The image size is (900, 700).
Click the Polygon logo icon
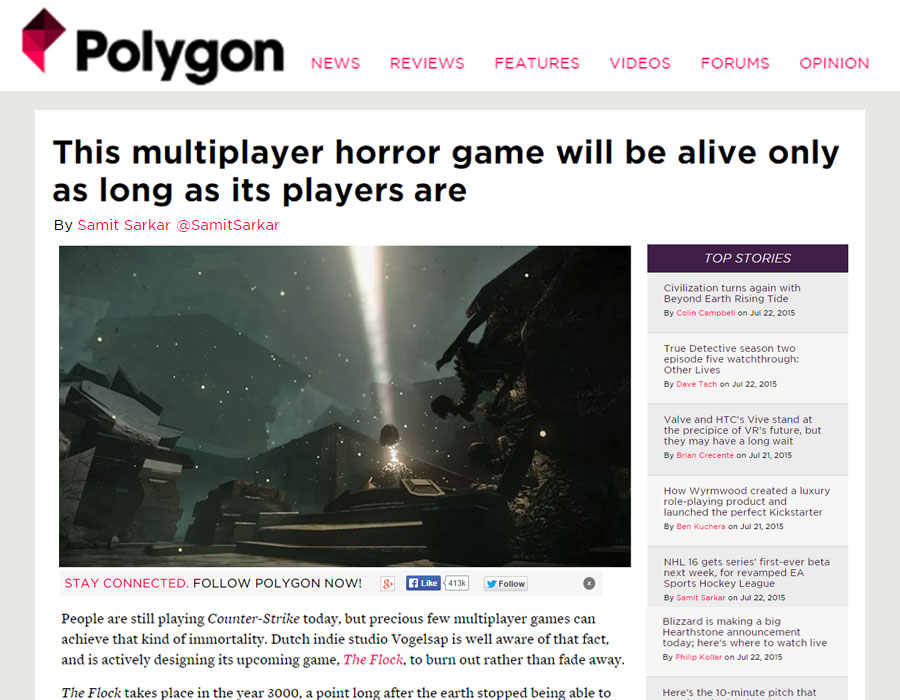pos(43,40)
